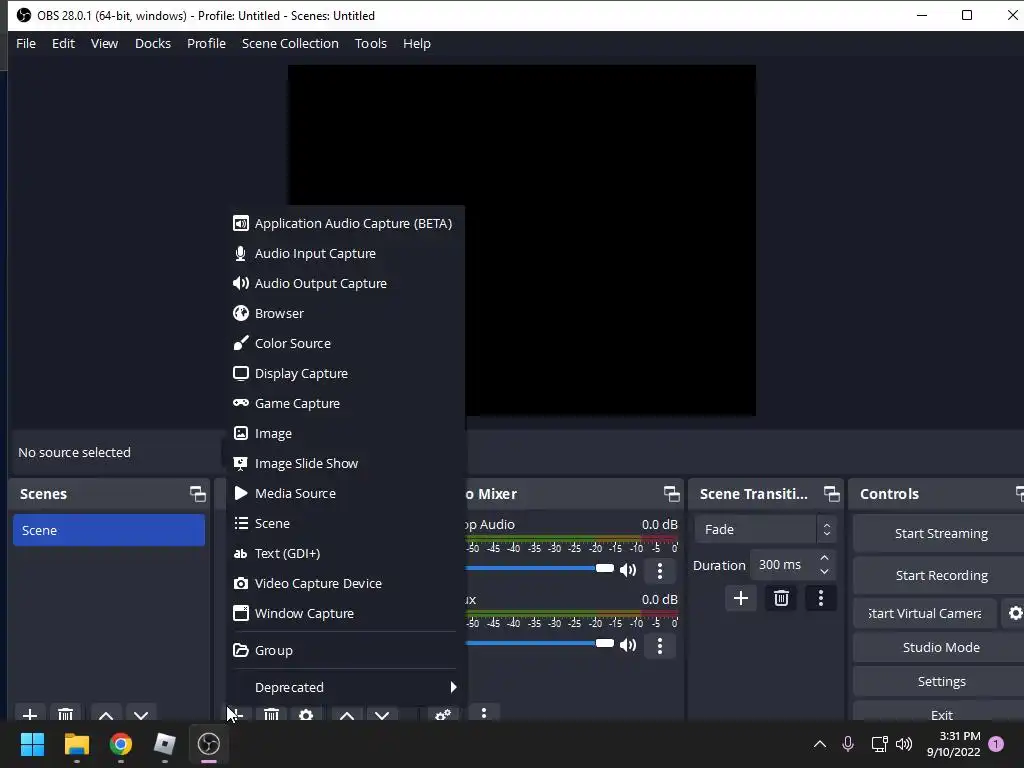Viewport: 1024px width, 768px height.
Task: Add a Browser source
Action: pos(345,313)
